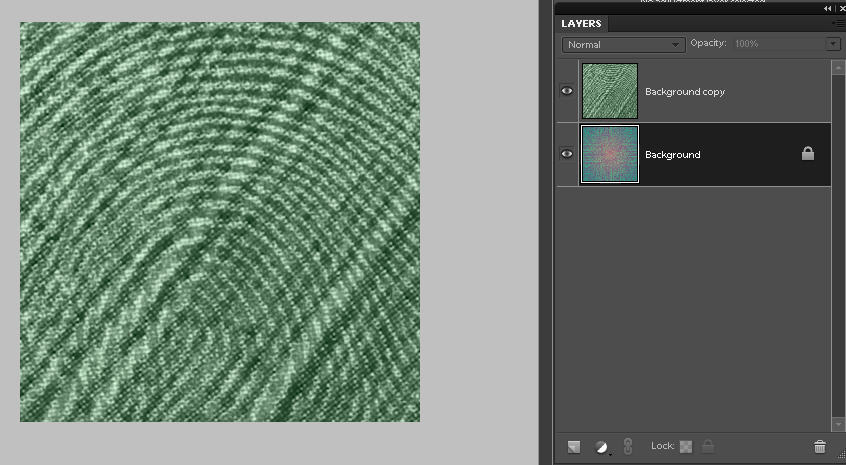Click on the fingerprint image canvas
The image size is (846, 465).
(220, 222)
